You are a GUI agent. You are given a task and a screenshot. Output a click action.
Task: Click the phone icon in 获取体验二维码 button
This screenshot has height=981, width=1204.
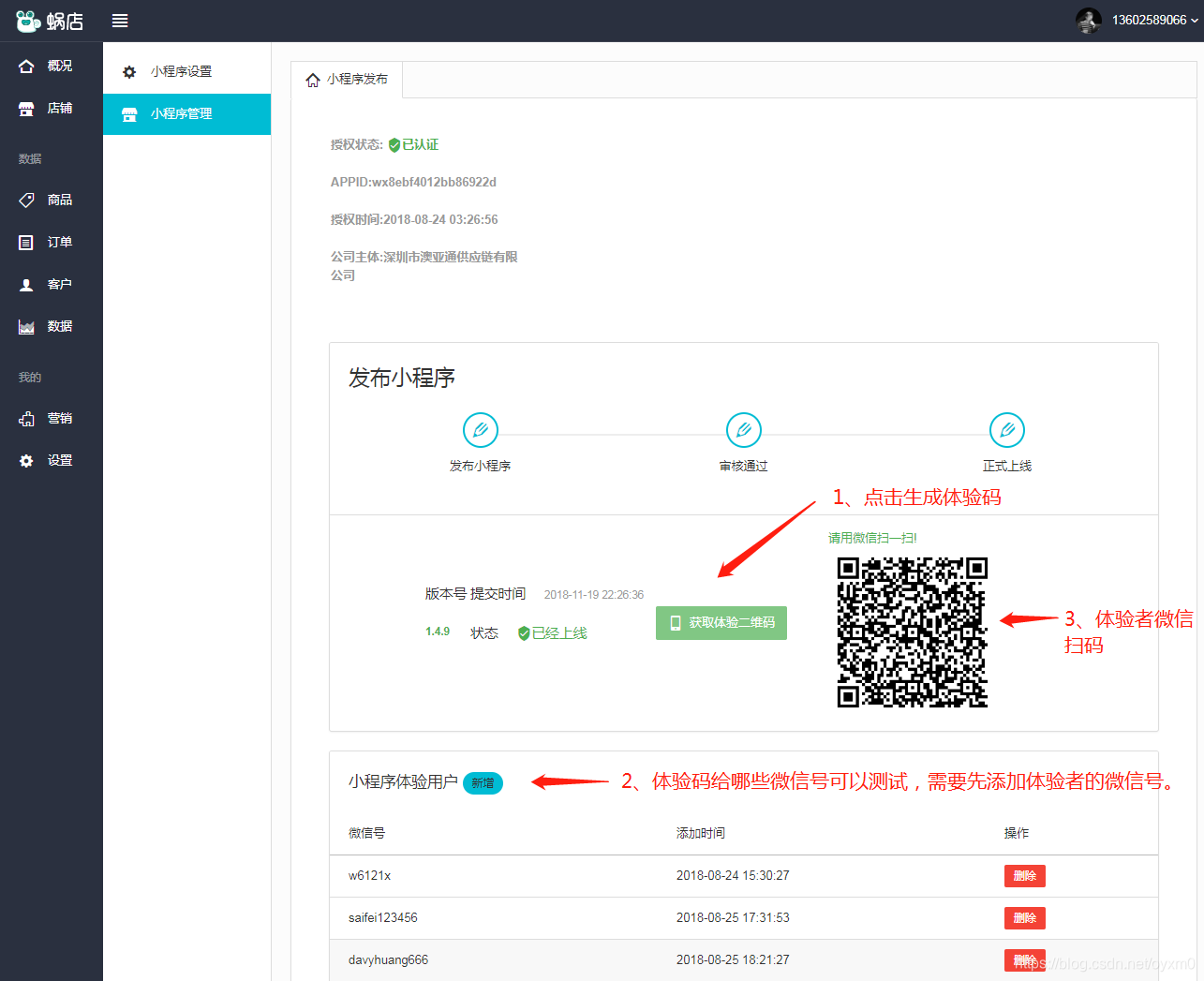675,623
